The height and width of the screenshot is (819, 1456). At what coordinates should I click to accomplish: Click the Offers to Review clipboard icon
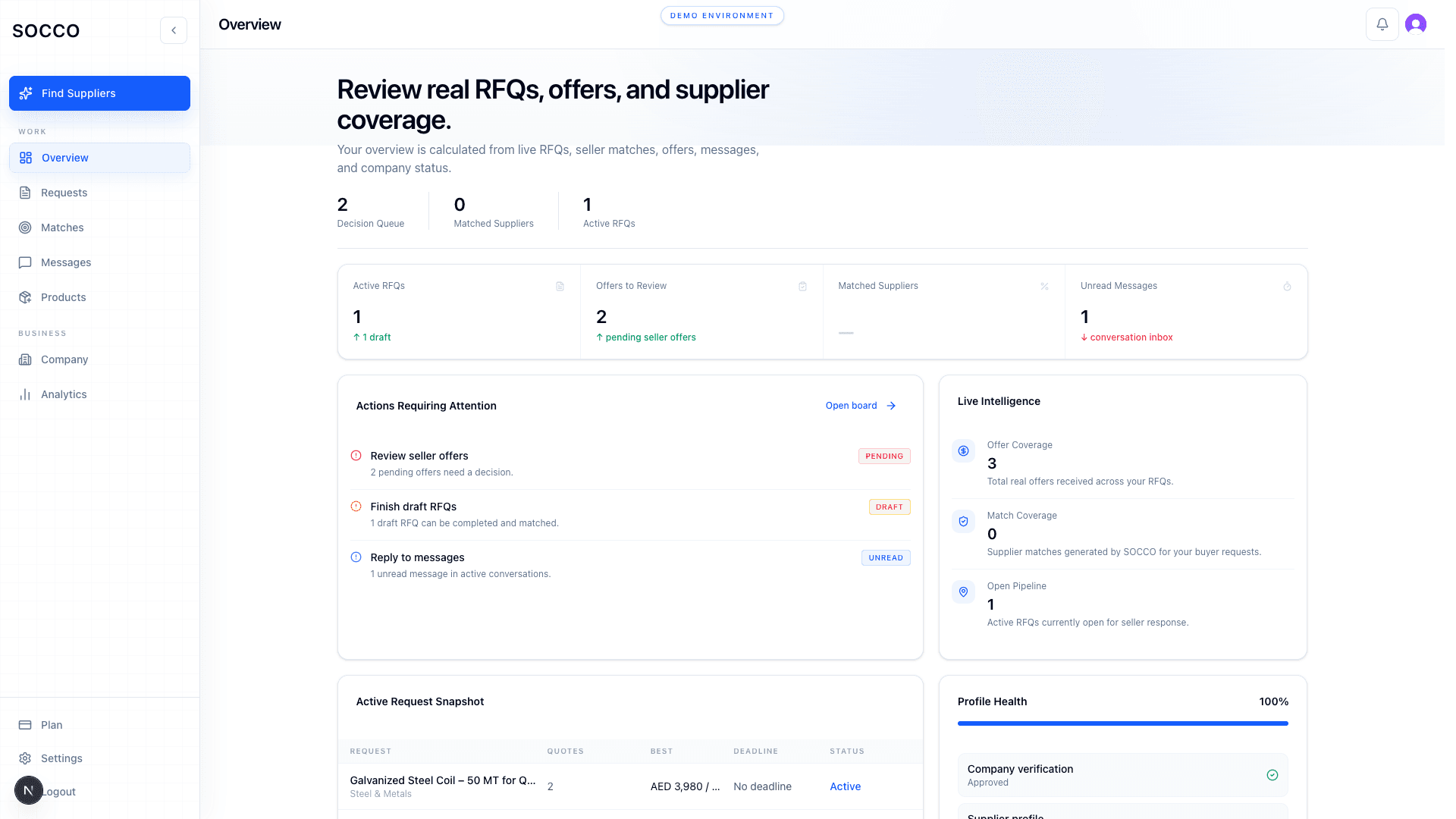coord(802,286)
